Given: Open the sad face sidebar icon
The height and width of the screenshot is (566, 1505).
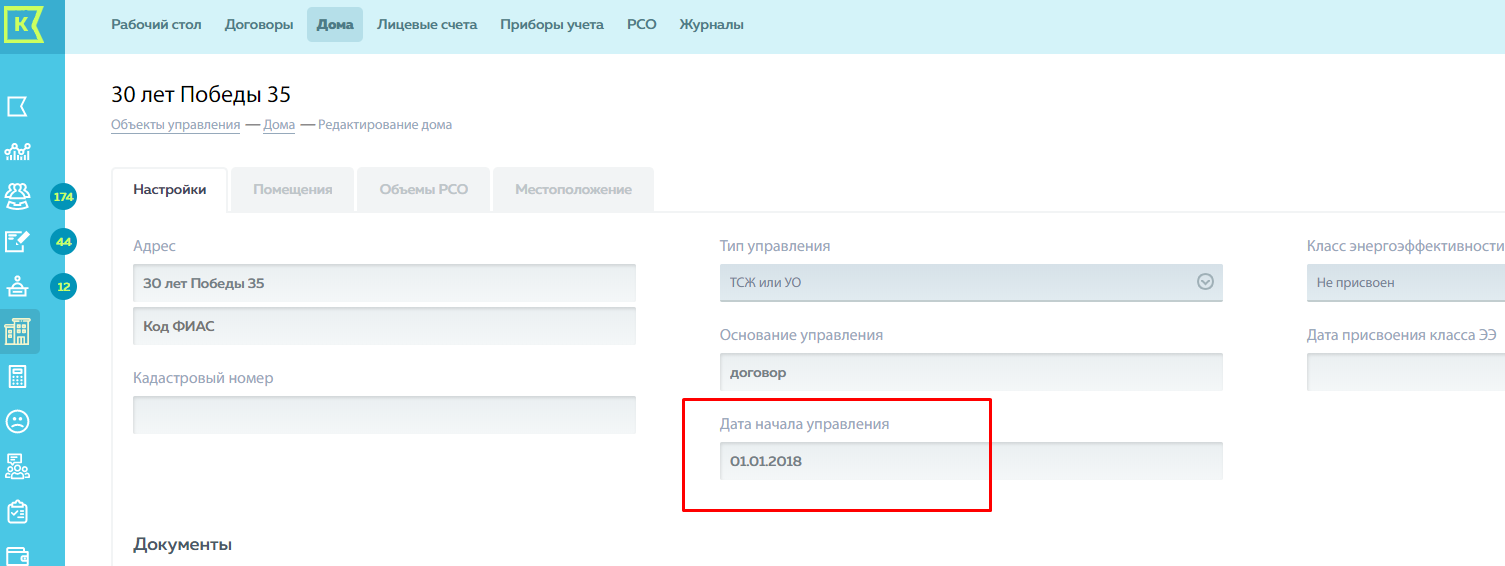Looking at the screenshot, I should point(17,422).
